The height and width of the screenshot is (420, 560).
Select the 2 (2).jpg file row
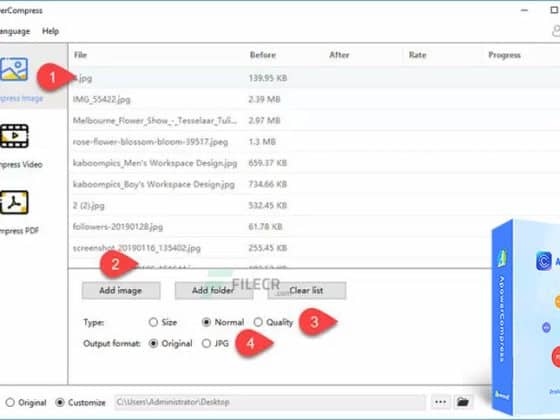pos(314,205)
